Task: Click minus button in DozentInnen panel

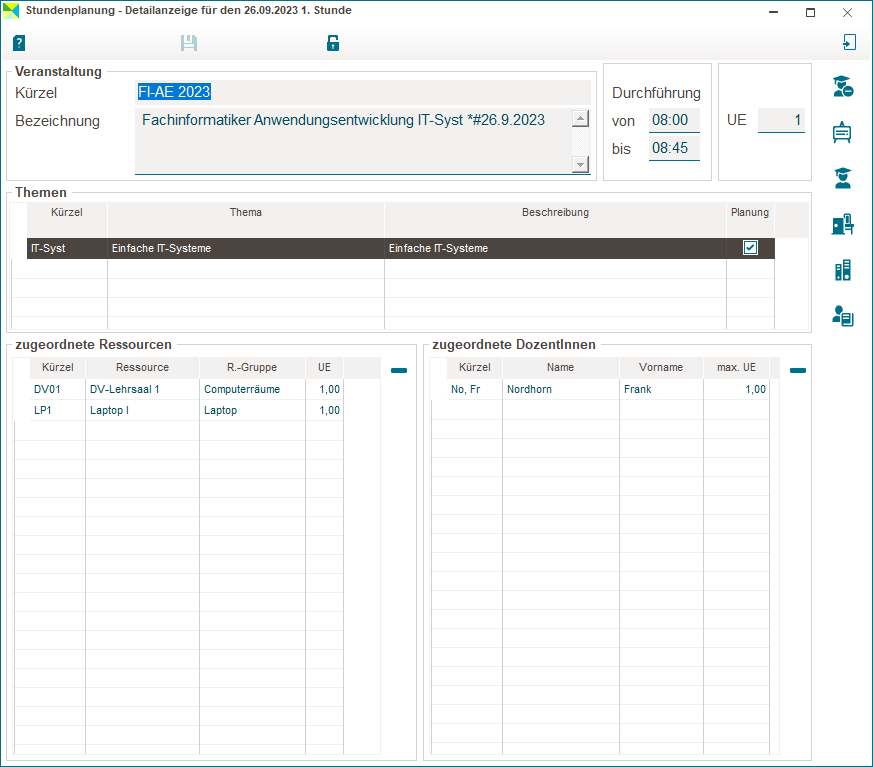Action: (798, 371)
